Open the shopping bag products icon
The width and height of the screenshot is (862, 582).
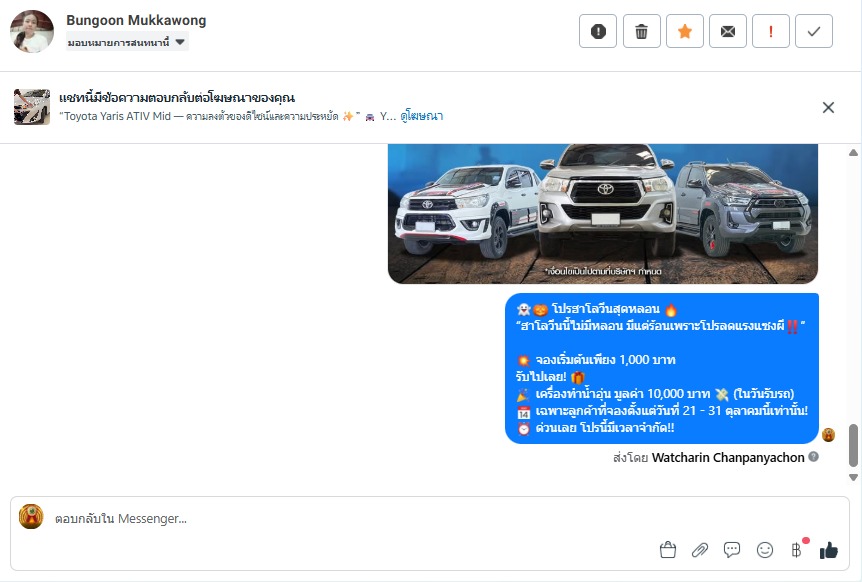pyautogui.click(x=667, y=550)
